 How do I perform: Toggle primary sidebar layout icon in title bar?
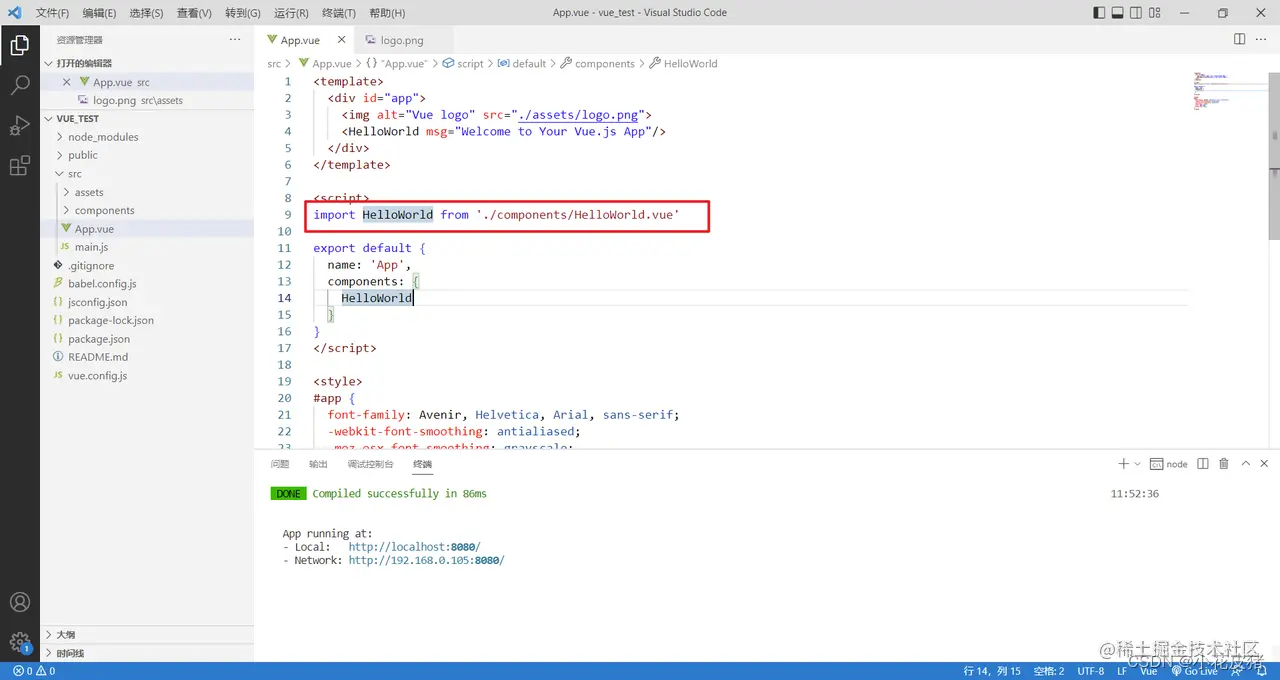(1100, 13)
